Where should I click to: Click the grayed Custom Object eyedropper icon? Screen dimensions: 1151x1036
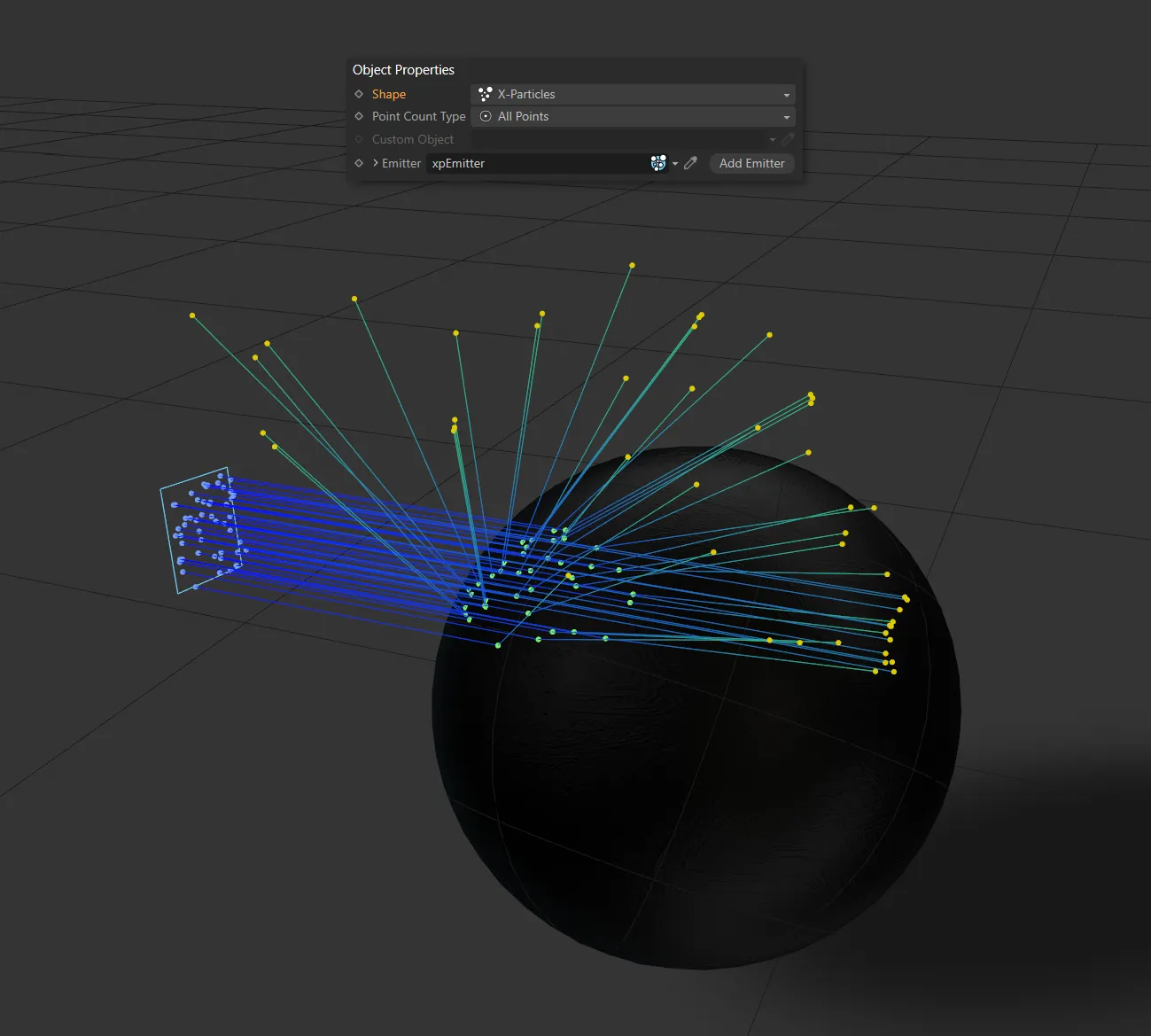[788, 138]
